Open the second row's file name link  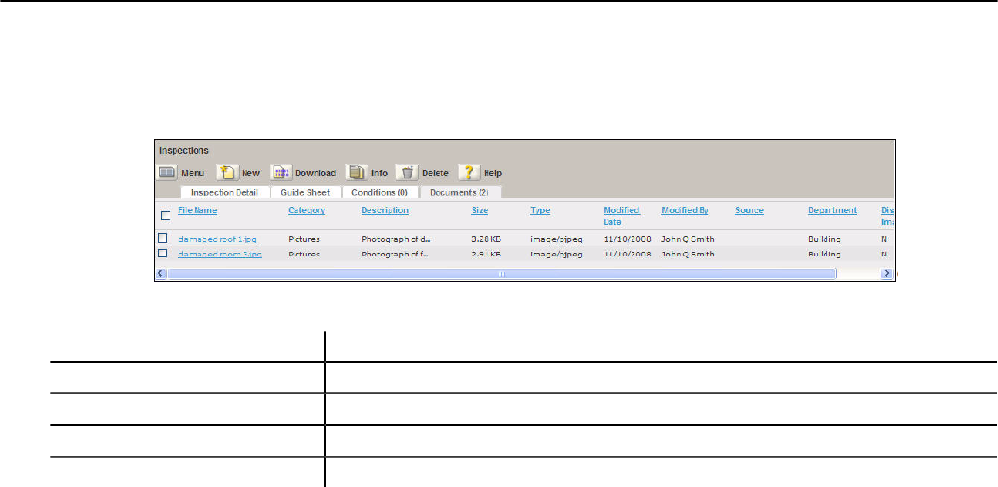point(220,254)
